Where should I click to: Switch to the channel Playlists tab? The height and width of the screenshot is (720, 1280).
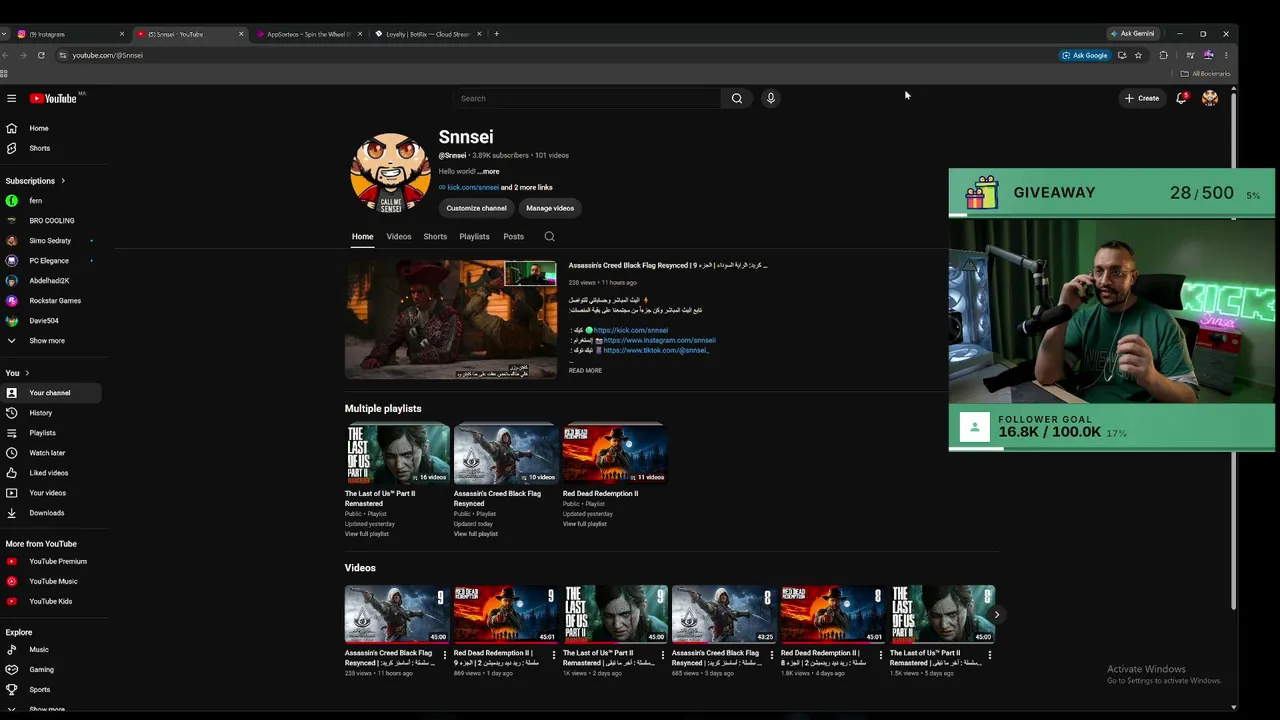pyautogui.click(x=474, y=237)
